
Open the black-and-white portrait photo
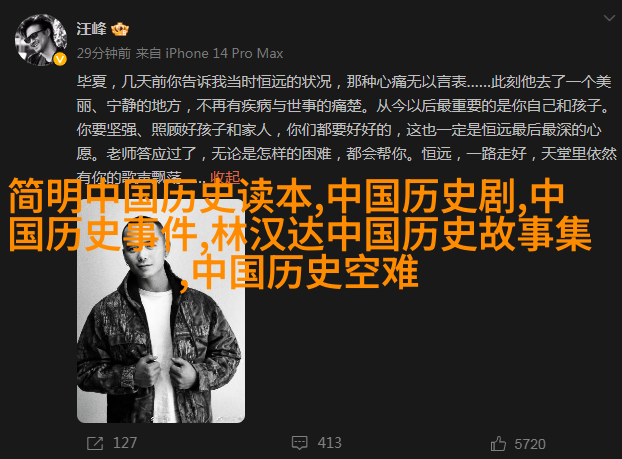[161, 309]
